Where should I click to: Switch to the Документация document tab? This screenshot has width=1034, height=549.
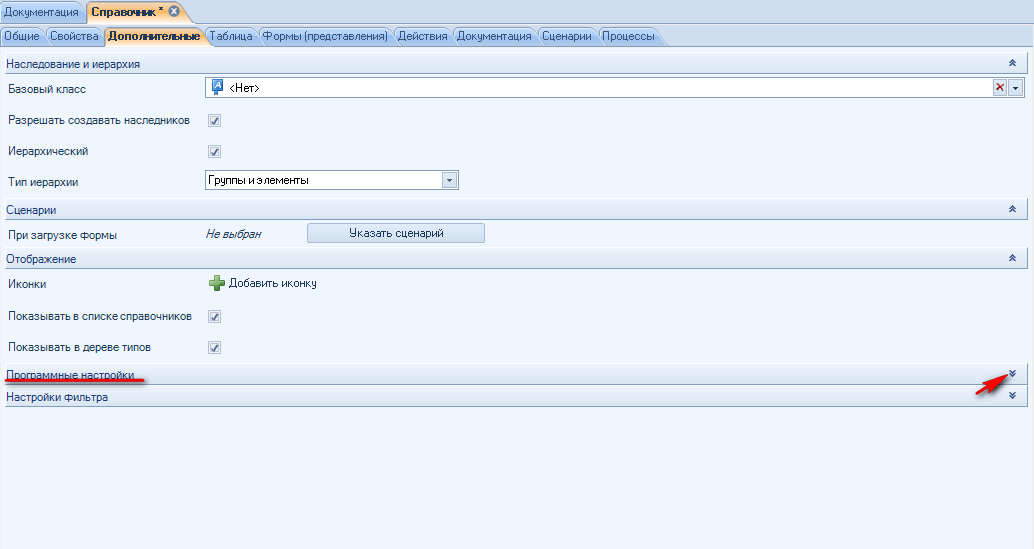(x=41, y=12)
